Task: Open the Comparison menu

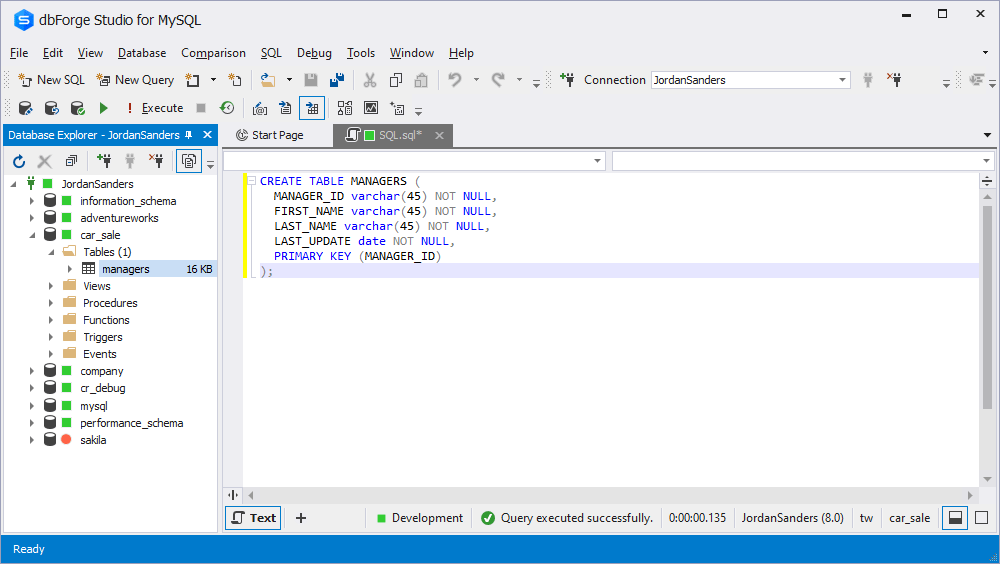Action: pyautogui.click(x=213, y=53)
